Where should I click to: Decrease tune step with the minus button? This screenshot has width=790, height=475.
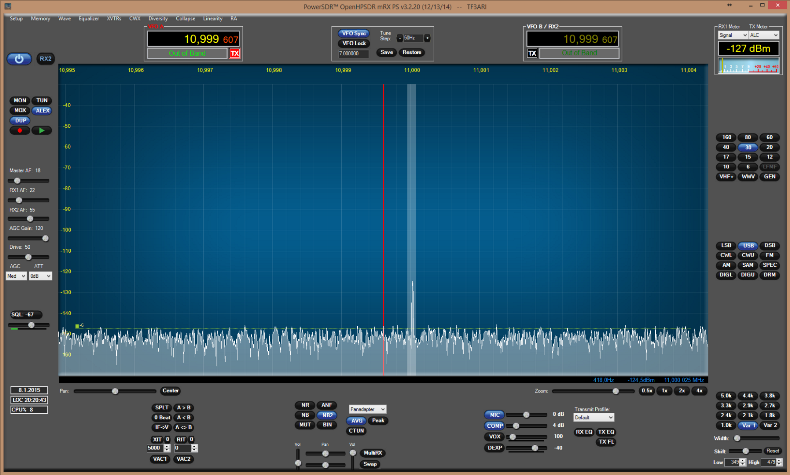coord(400,38)
